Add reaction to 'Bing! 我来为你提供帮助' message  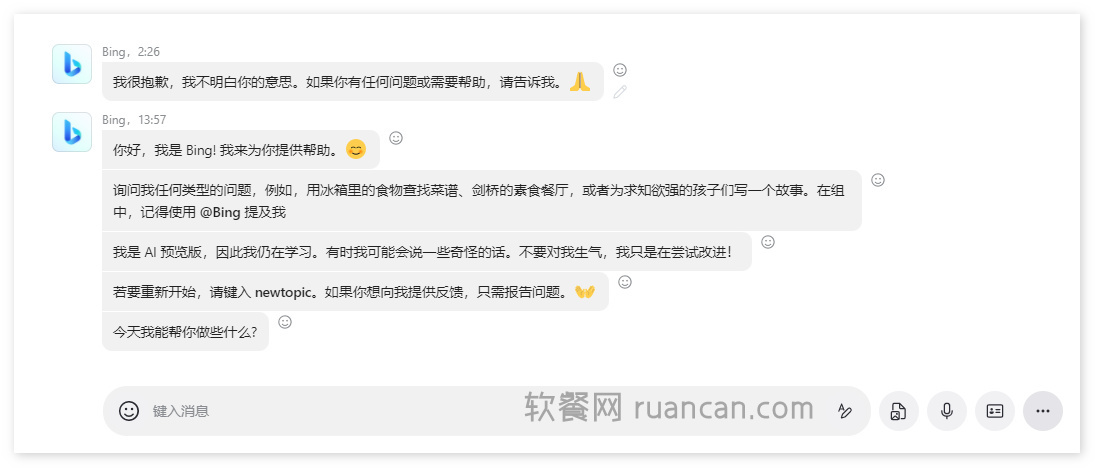tap(396, 138)
